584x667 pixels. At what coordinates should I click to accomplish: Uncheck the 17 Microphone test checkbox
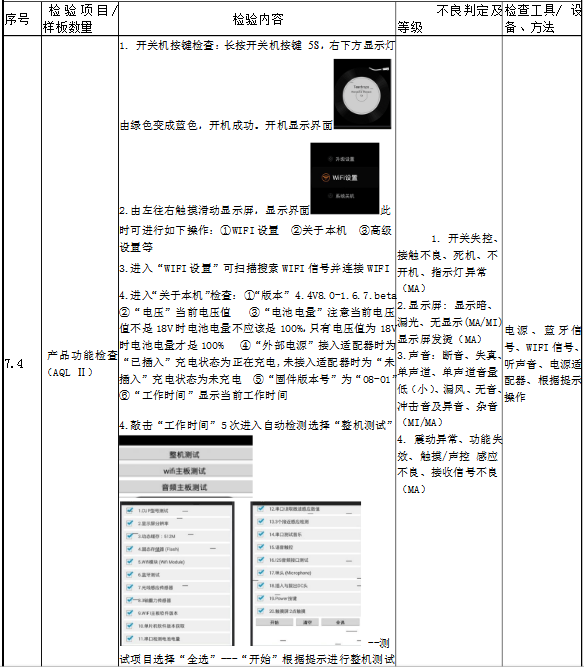(261, 573)
